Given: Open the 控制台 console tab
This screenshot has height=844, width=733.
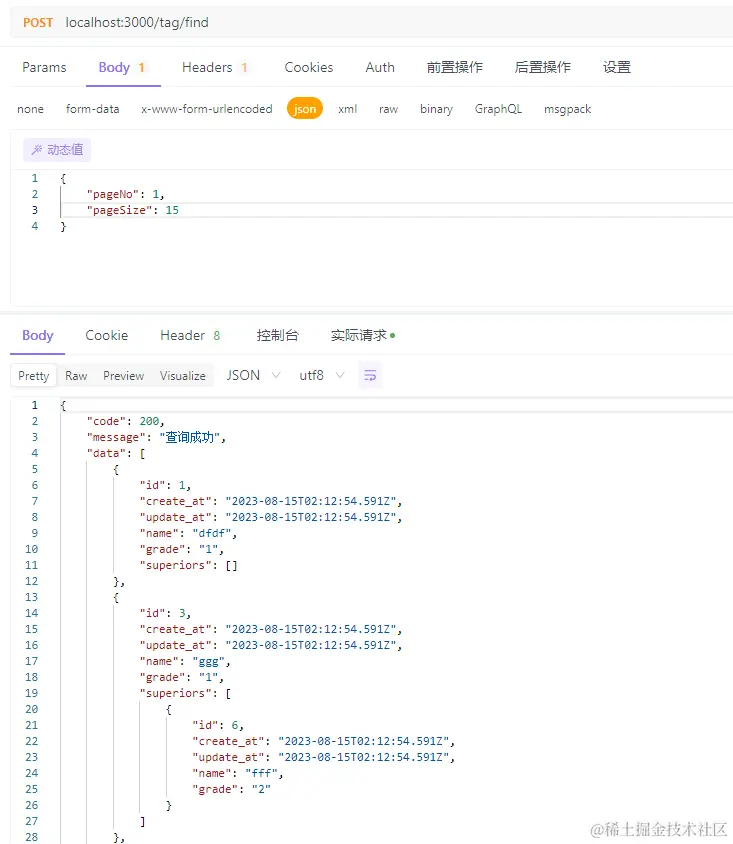Looking at the screenshot, I should [x=278, y=335].
